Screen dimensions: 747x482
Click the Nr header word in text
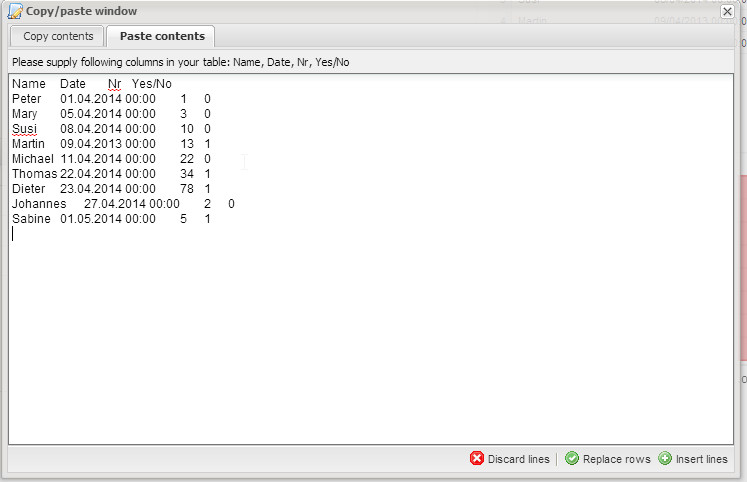coord(114,84)
